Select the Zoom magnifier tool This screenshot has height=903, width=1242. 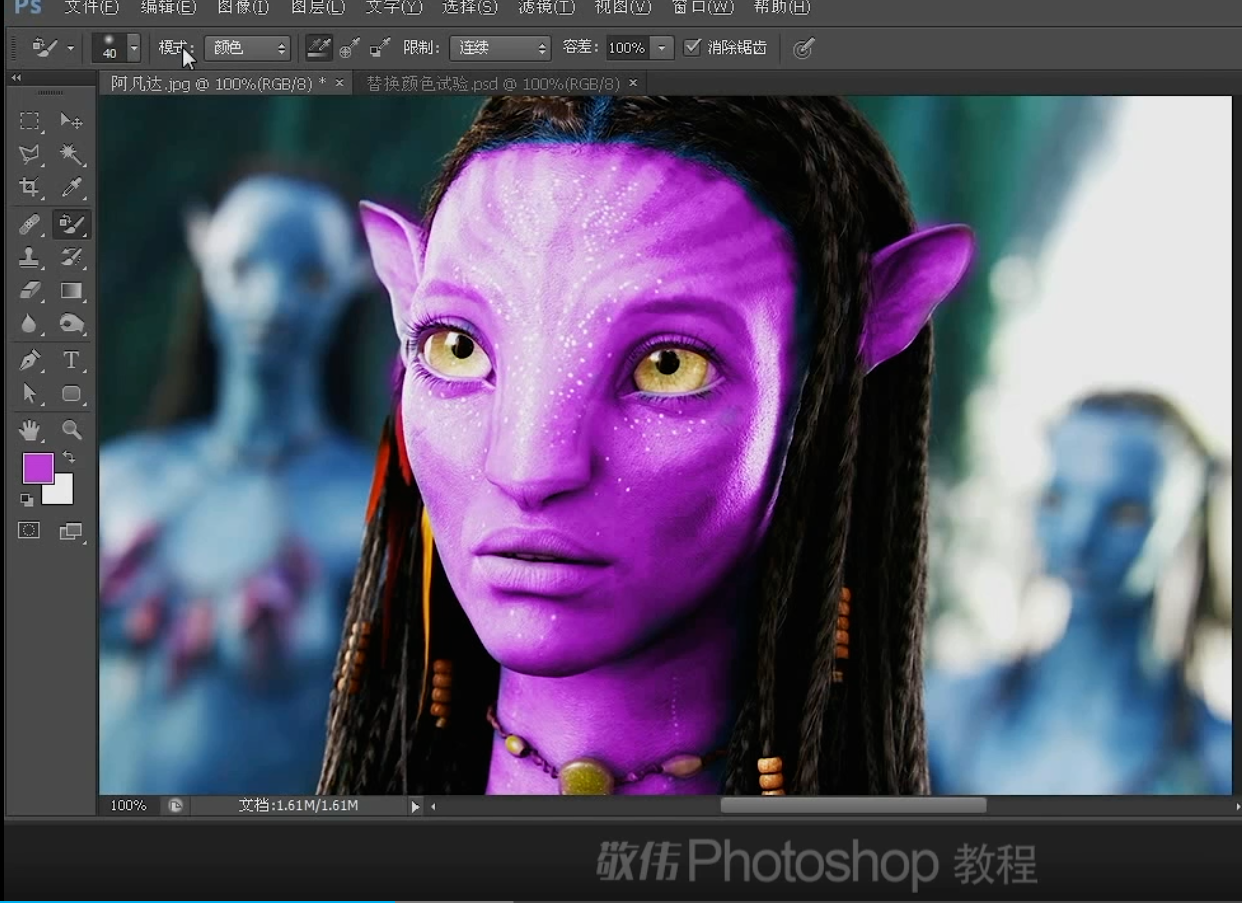tap(71, 430)
